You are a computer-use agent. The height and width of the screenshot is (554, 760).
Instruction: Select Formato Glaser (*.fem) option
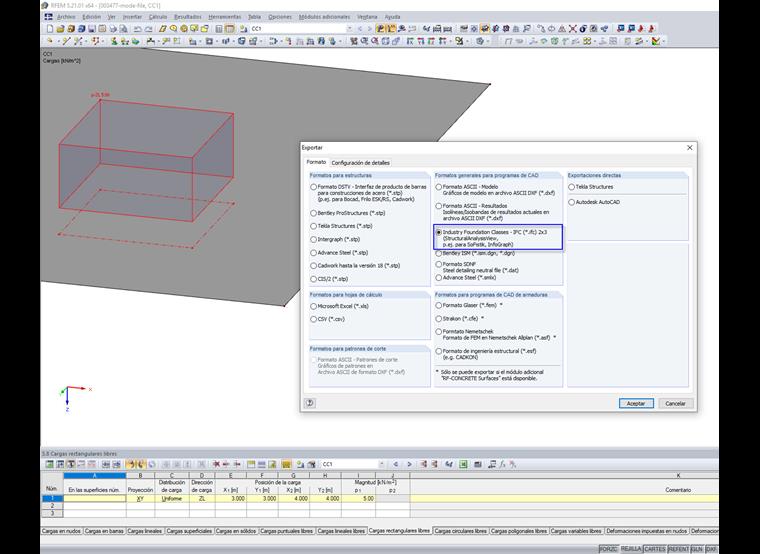point(439,305)
